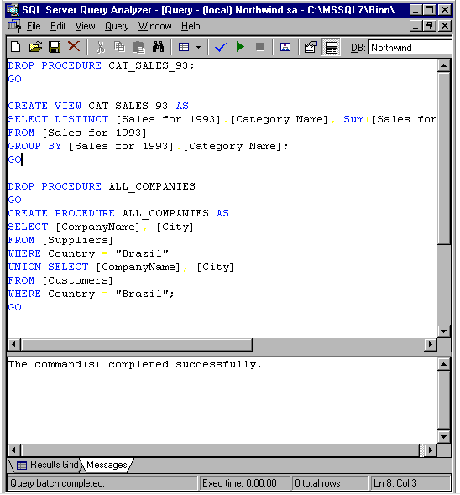Open the Window menu
460x495 pixels.
(155, 26)
